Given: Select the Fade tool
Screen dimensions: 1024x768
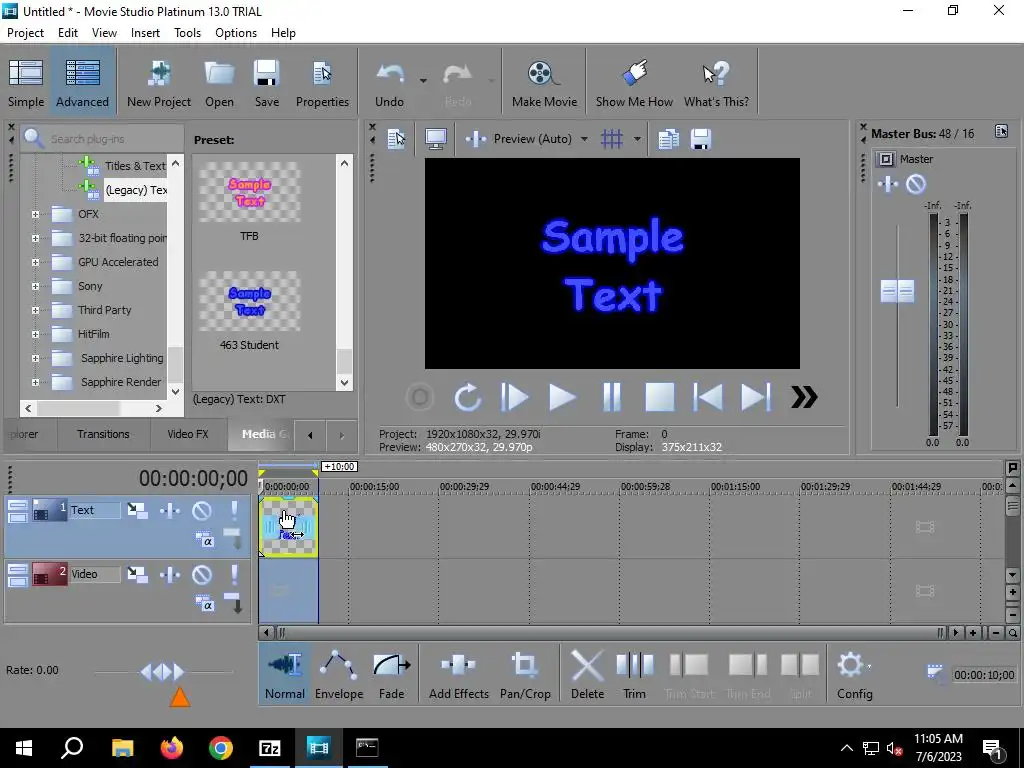Looking at the screenshot, I should [x=391, y=675].
